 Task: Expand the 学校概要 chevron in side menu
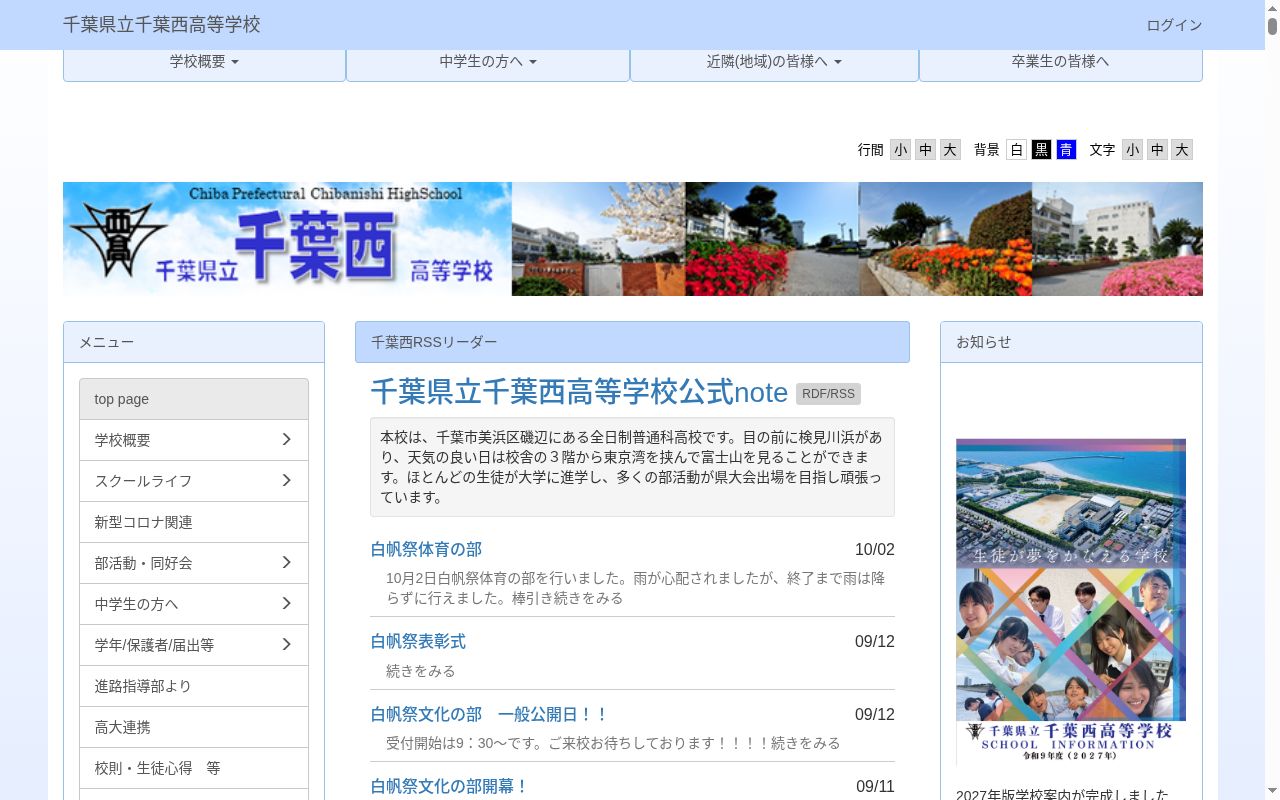click(286, 440)
